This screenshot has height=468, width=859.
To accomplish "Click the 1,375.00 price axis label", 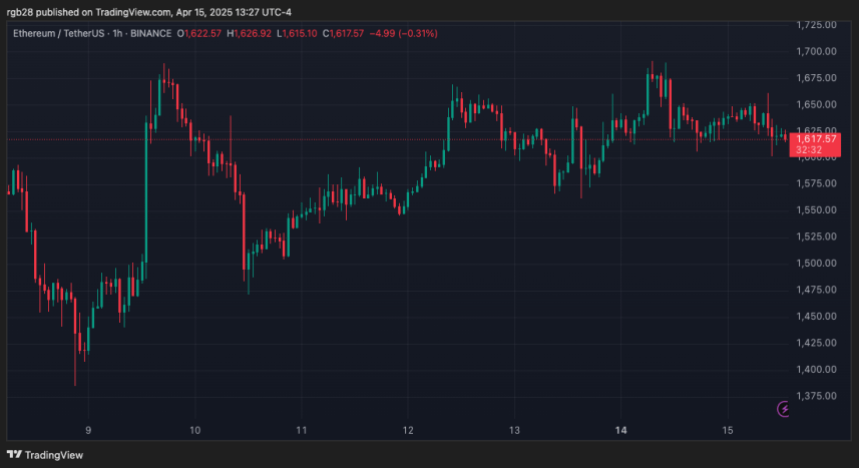I will [x=820, y=396].
